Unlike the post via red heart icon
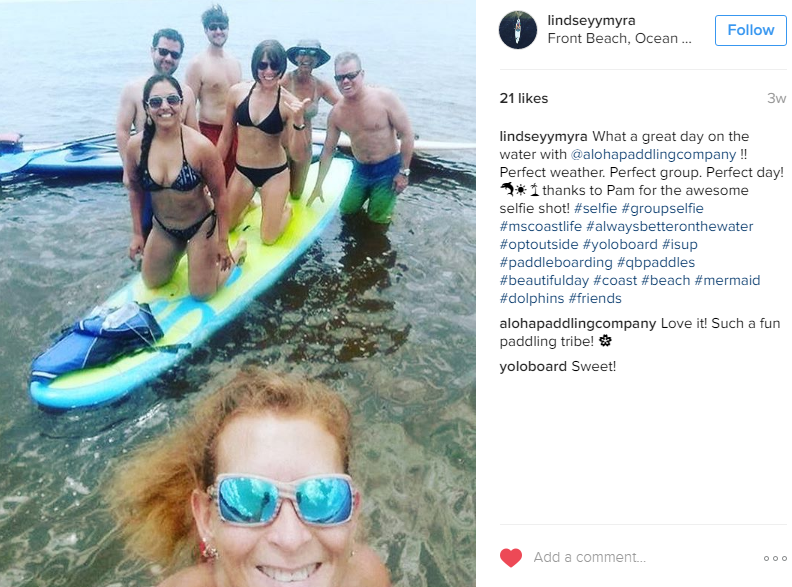Viewport: 792px width, 587px height. click(511, 558)
